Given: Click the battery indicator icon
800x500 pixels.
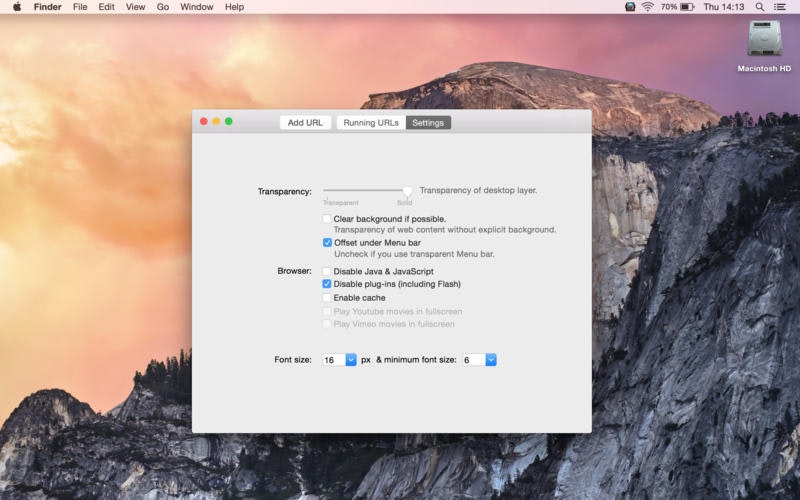Looking at the screenshot, I should click(687, 7).
